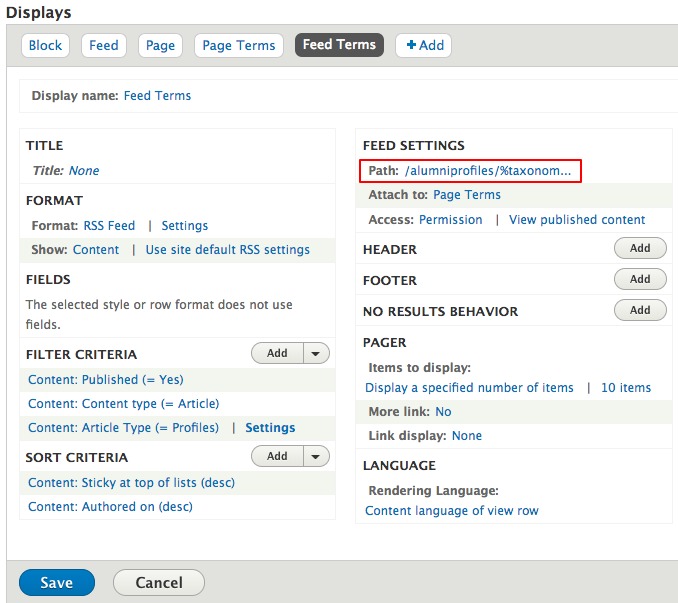Cancel the view changes
The height and width of the screenshot is (603, 678).
coord(159,582)
